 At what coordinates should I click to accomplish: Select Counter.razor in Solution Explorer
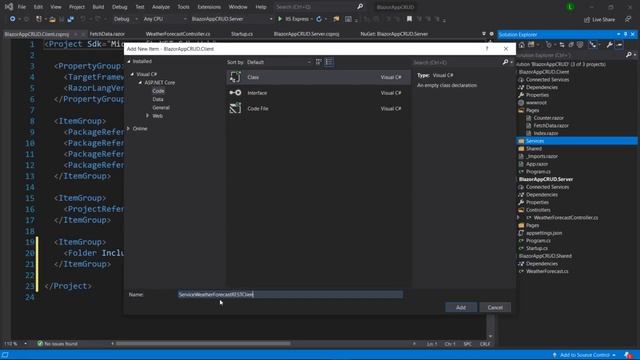549,118
